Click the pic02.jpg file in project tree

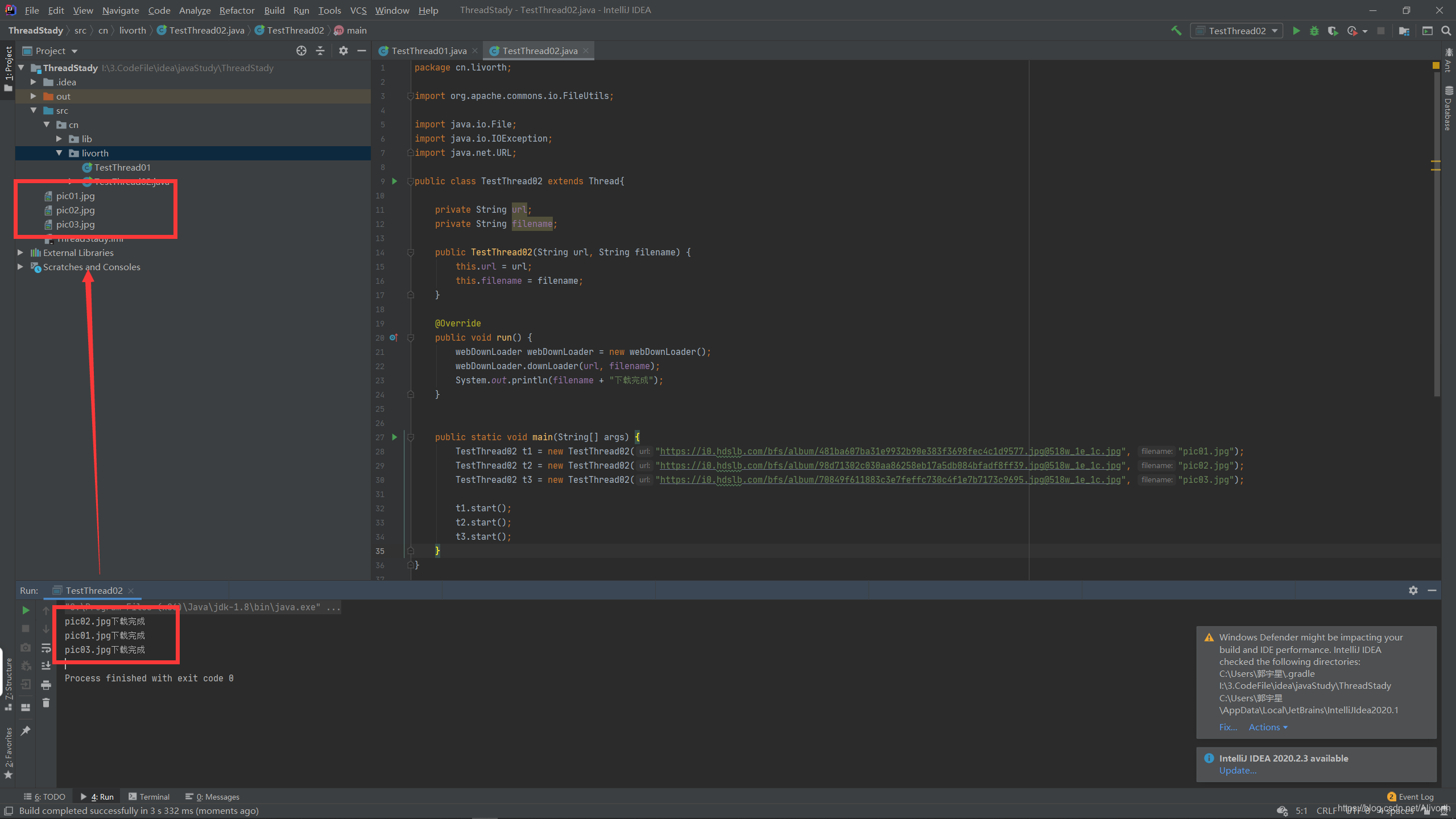76,210
